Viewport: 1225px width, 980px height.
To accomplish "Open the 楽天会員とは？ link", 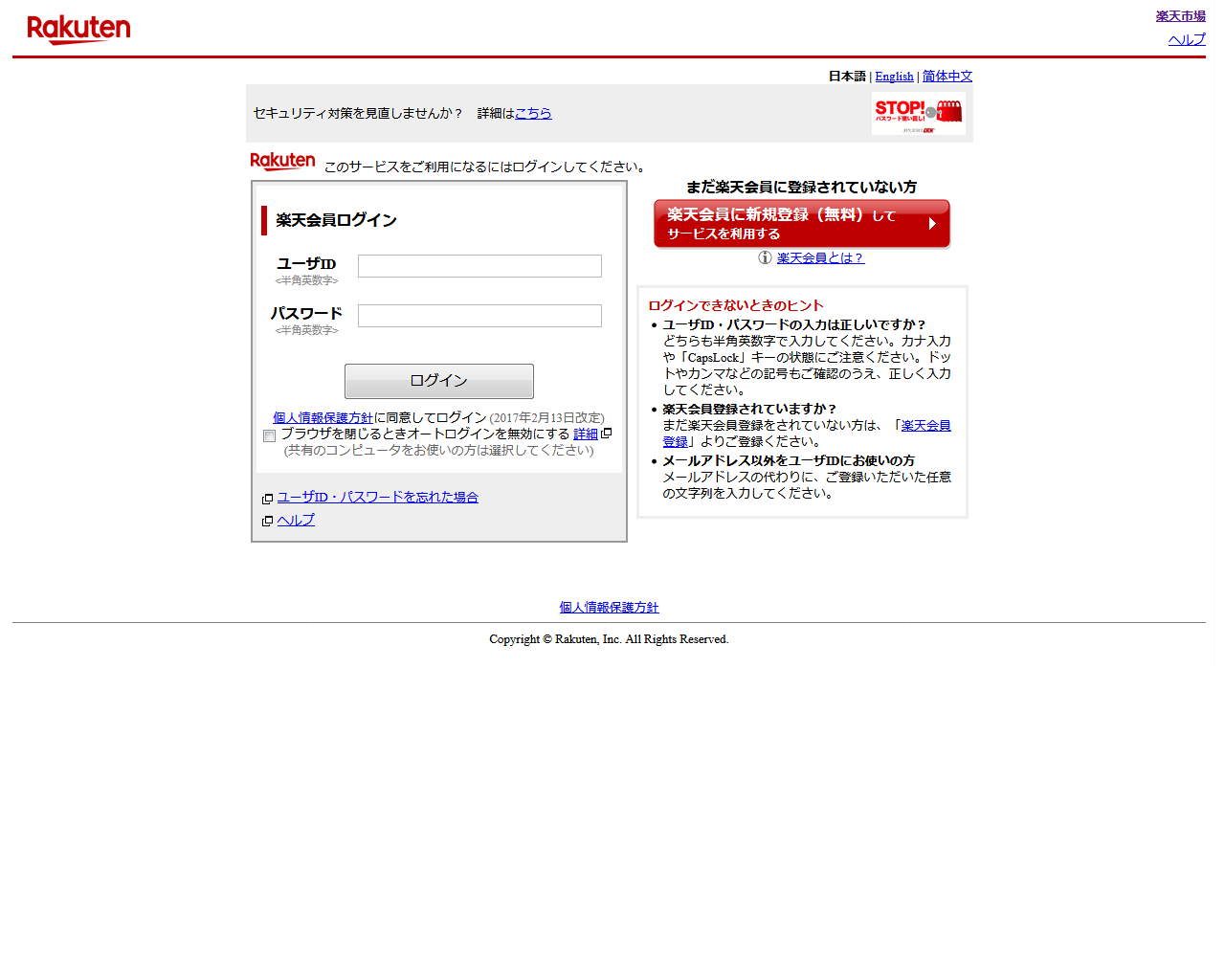I will tap(820, 257).
